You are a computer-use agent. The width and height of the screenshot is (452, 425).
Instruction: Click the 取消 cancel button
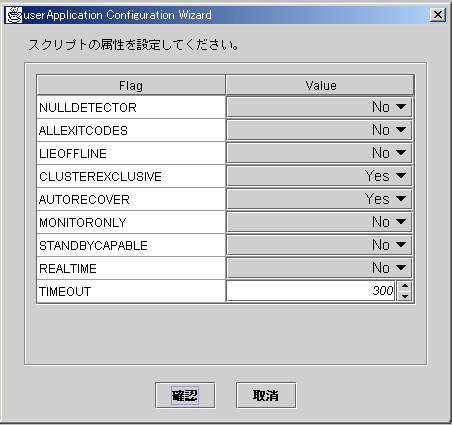[x=266, y=395]
